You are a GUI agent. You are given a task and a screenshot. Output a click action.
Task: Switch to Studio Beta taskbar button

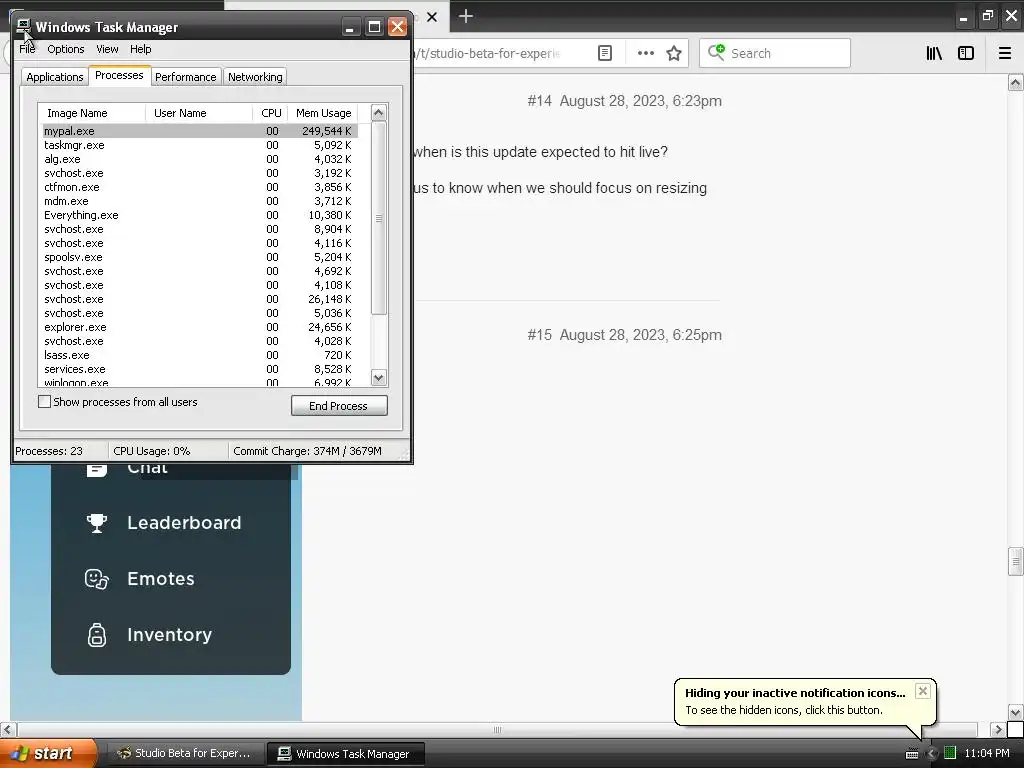coord(185,753)
